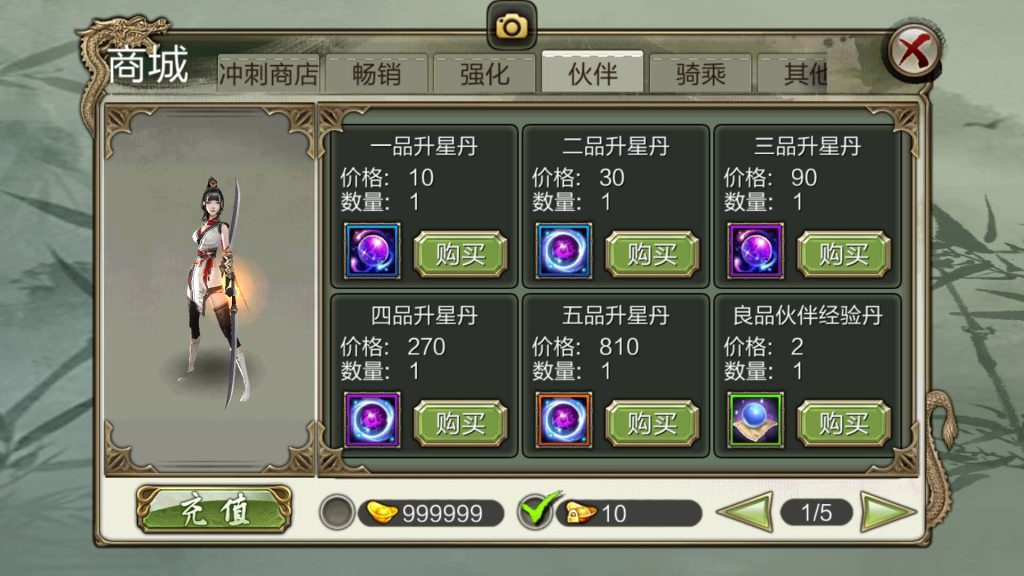Select the 四品升星丹 item icon

372,420
